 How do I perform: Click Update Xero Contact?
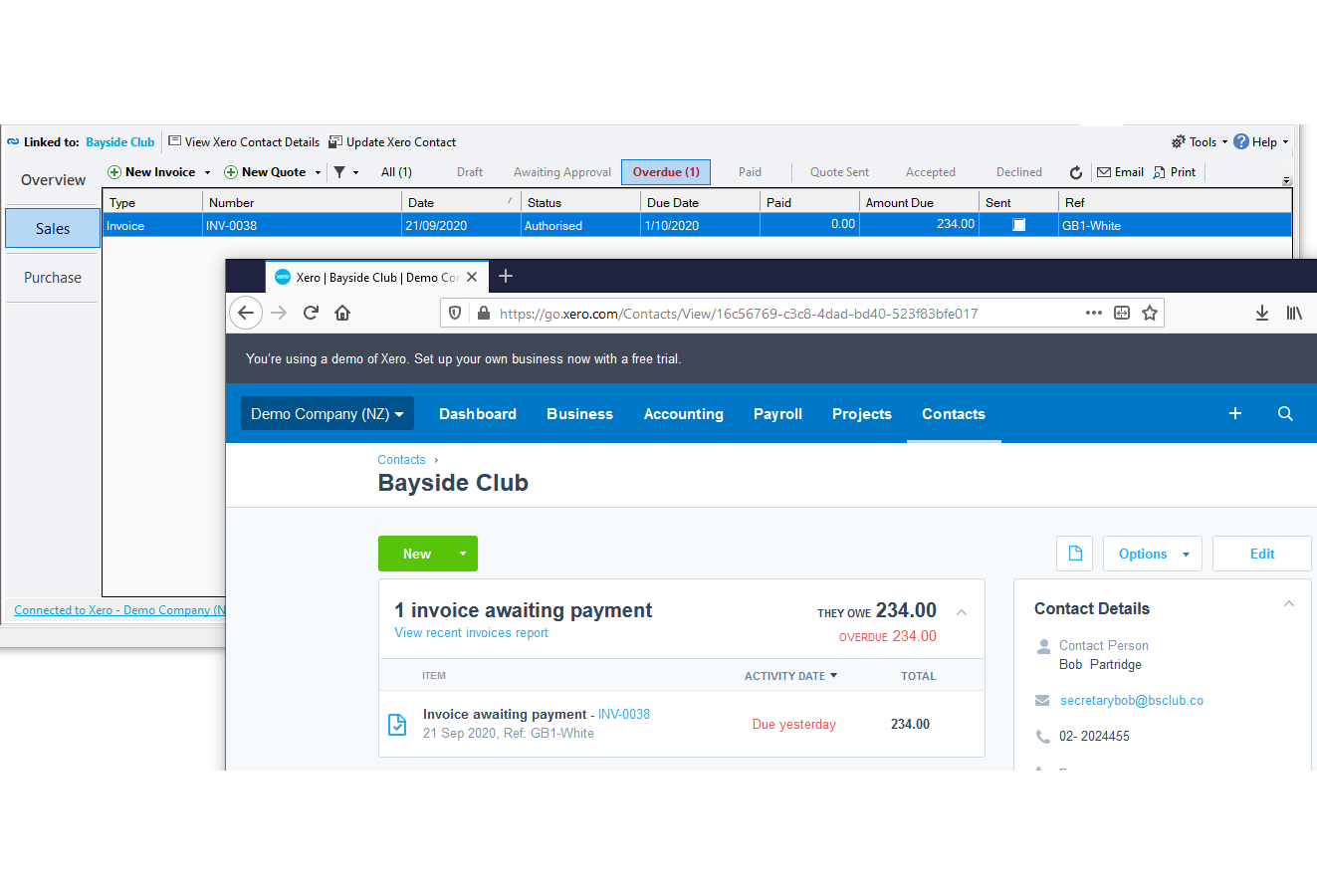coord(392,142)
